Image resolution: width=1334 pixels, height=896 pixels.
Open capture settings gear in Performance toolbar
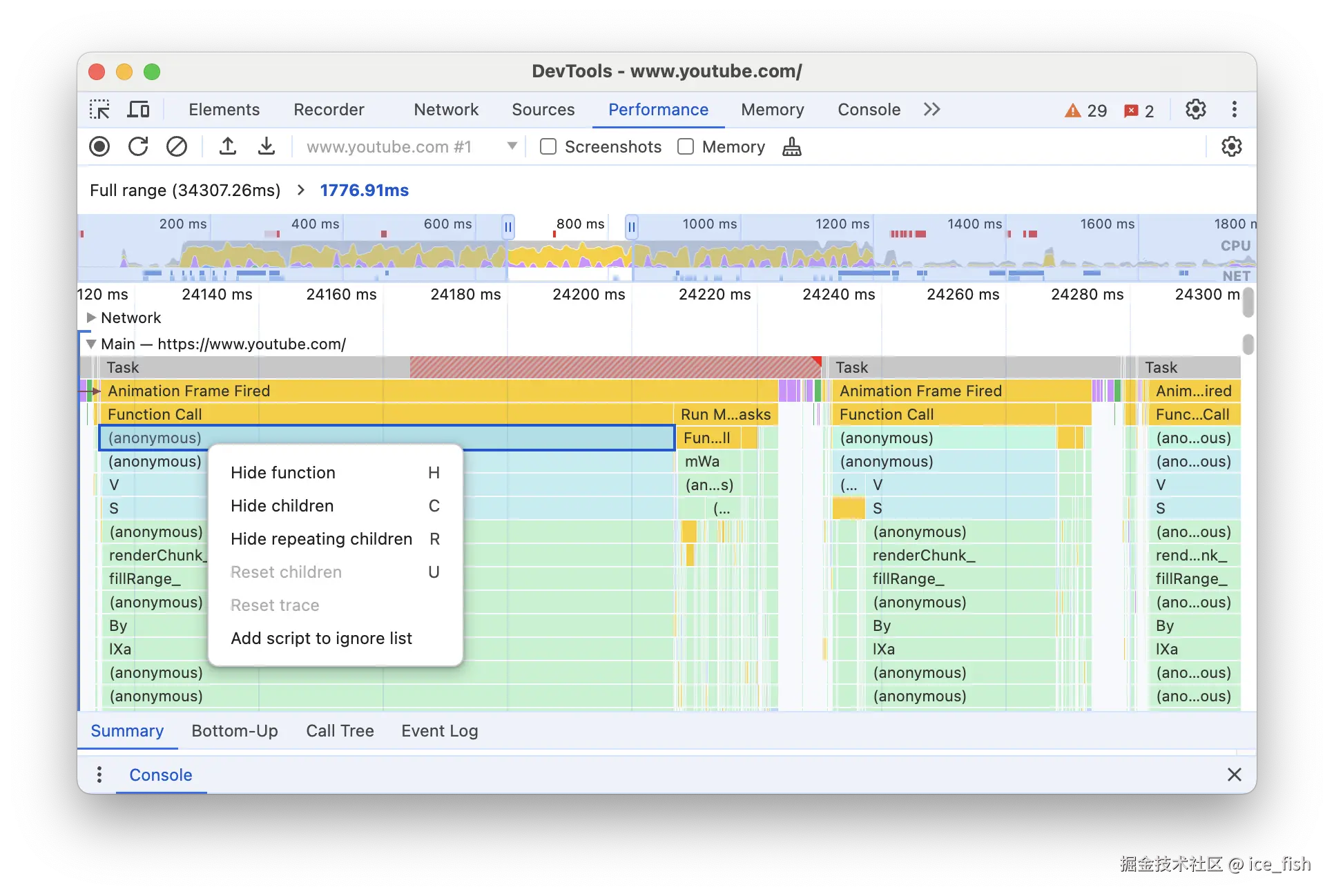coord(1231,146)
